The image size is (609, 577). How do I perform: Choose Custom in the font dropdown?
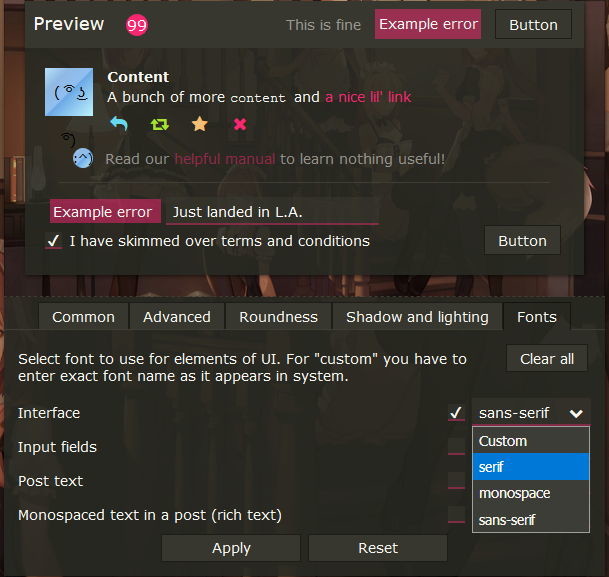coord(531,441)
